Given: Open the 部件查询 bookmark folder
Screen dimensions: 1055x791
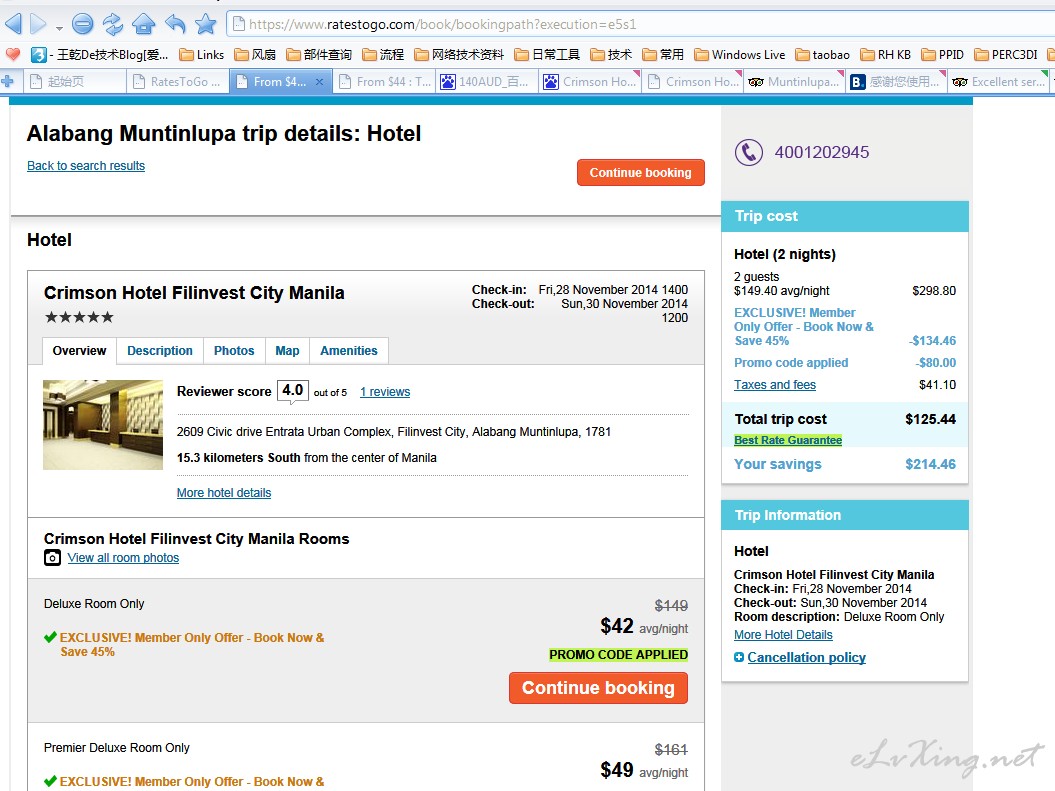Looking at the screenshot, I should click(319, 54).
